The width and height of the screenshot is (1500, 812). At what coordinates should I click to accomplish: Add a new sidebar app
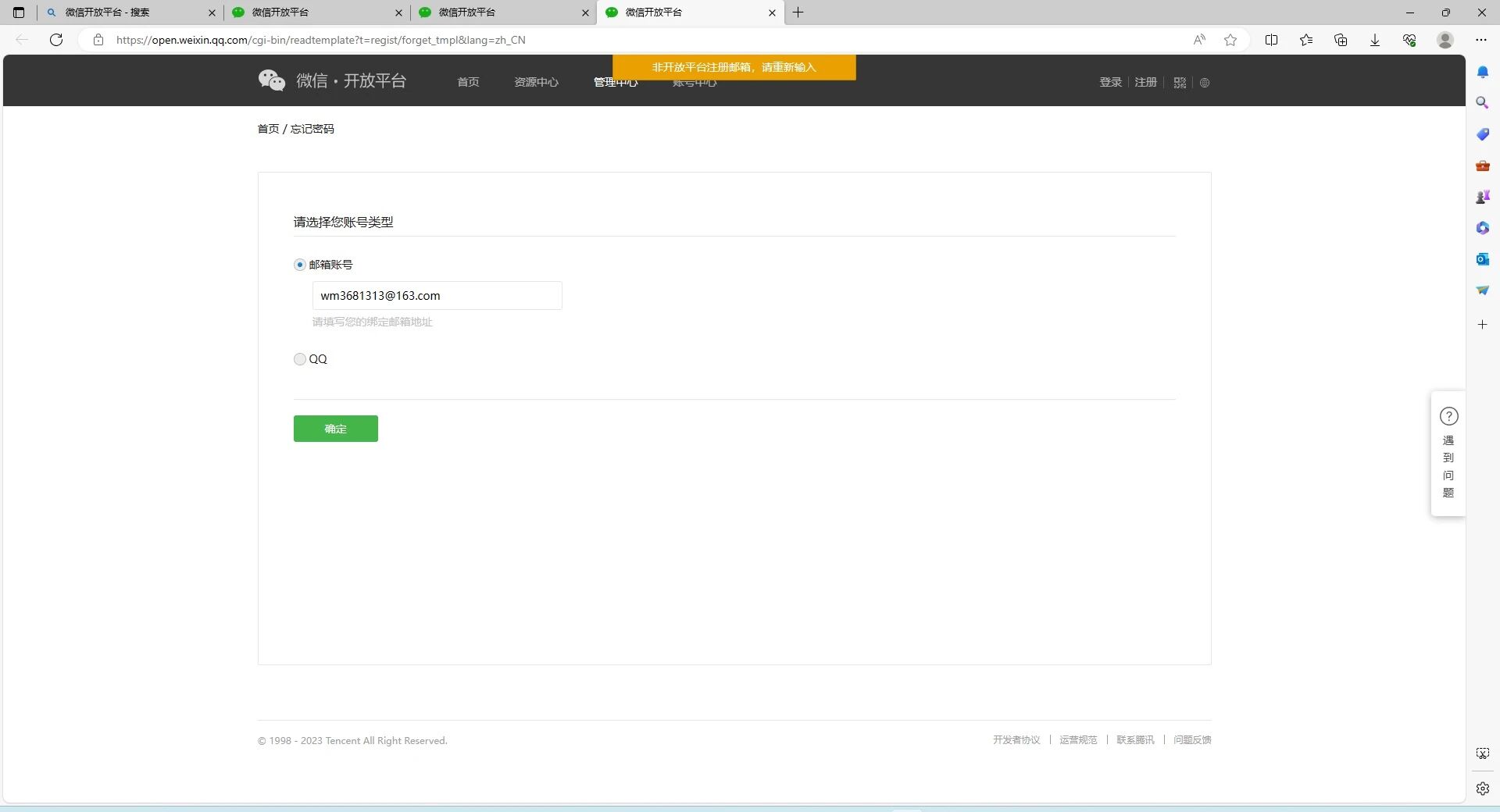pos(1482,324)
